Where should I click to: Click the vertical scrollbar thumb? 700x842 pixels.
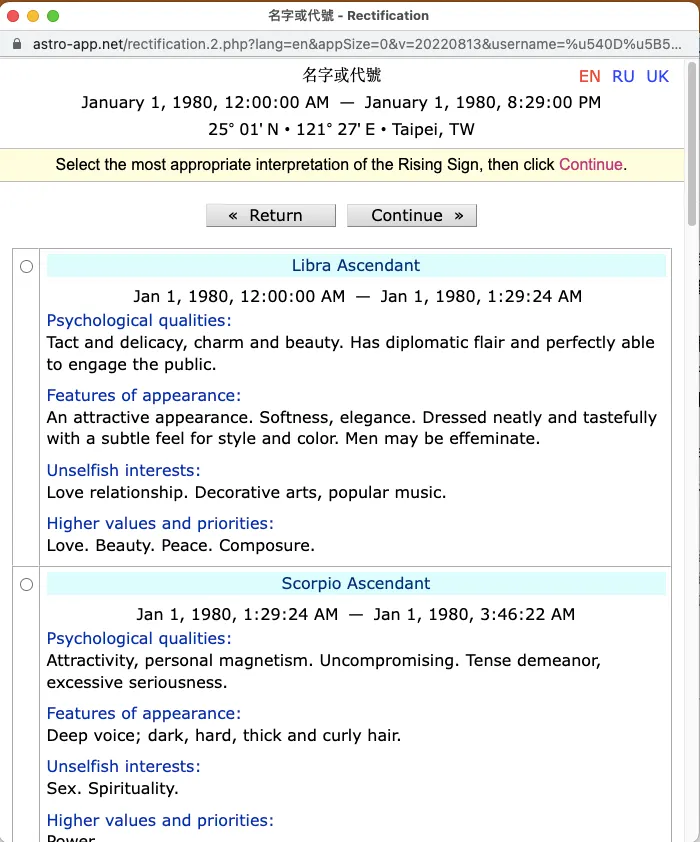[692, 144]
